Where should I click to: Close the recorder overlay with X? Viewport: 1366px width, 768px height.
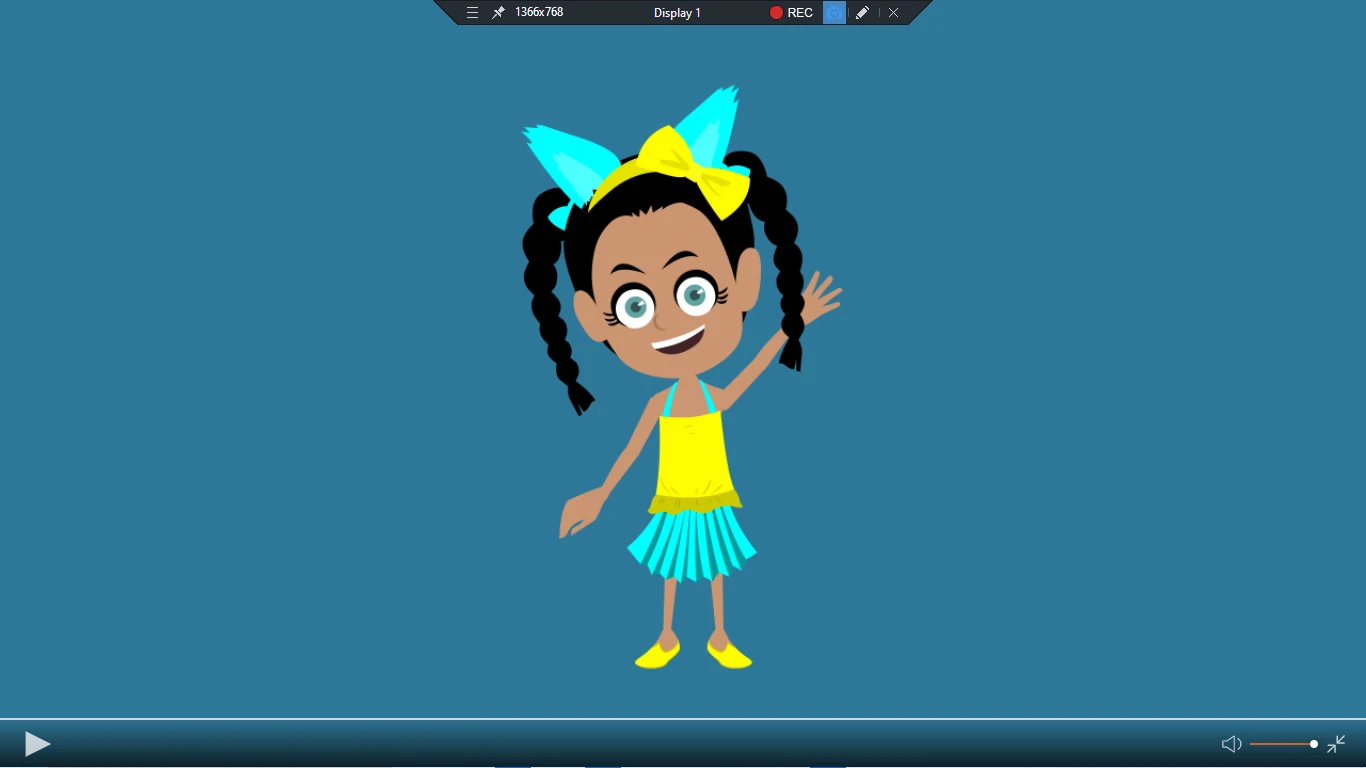click(x=893, y=12)
